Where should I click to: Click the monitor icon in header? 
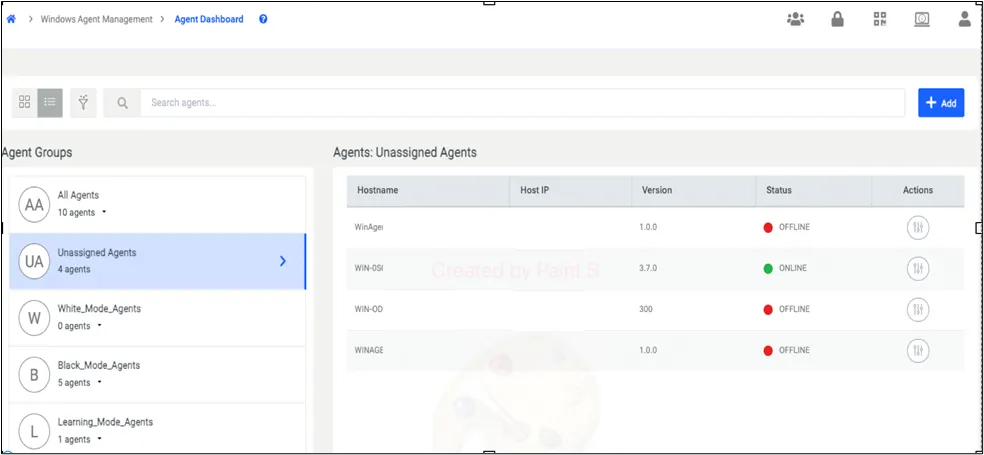click(x=922, y=19)
